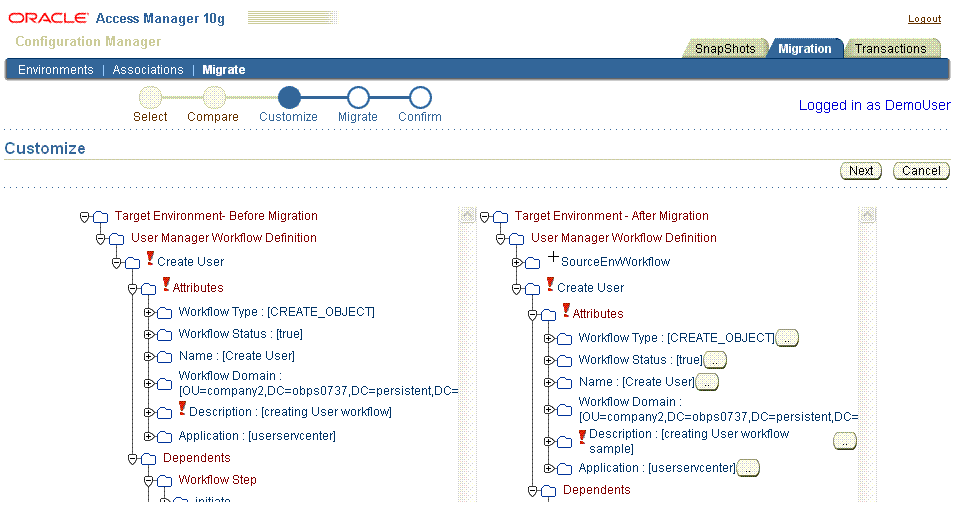
Task: Open edit button beside Application userservcenter
Action: click(748, 468)
